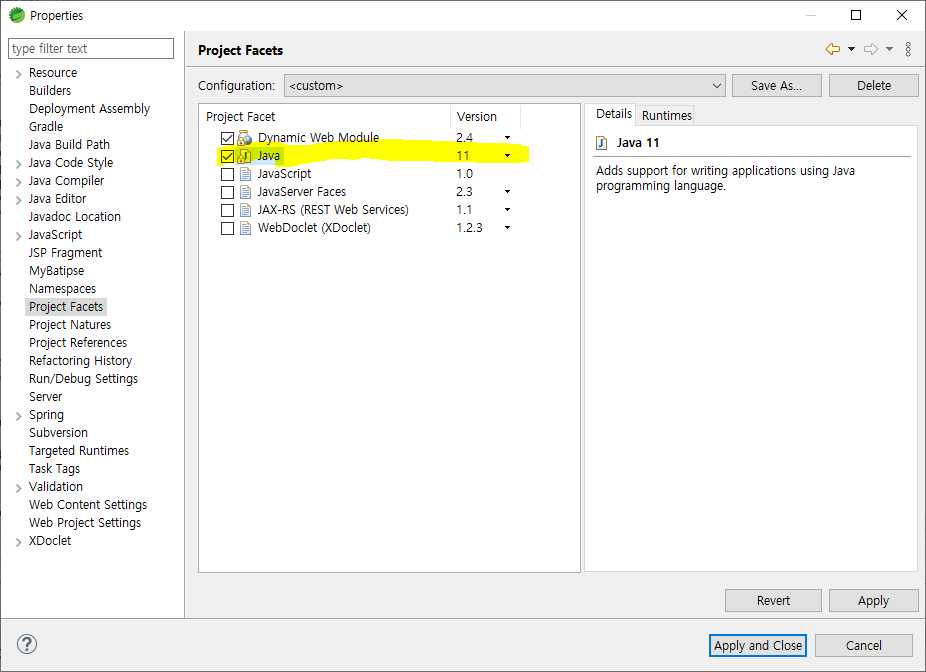
Task: Click the Revert button
Action: coord(773,601)
